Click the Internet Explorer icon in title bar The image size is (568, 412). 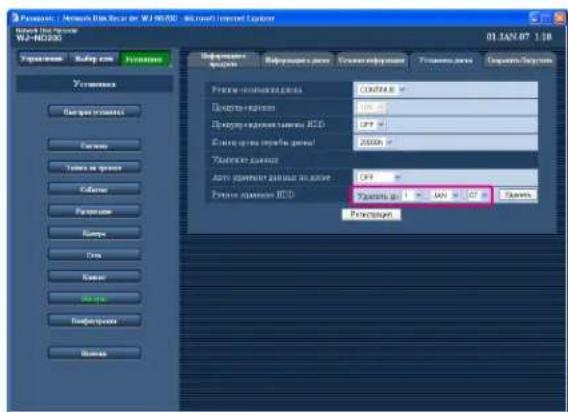15,18
